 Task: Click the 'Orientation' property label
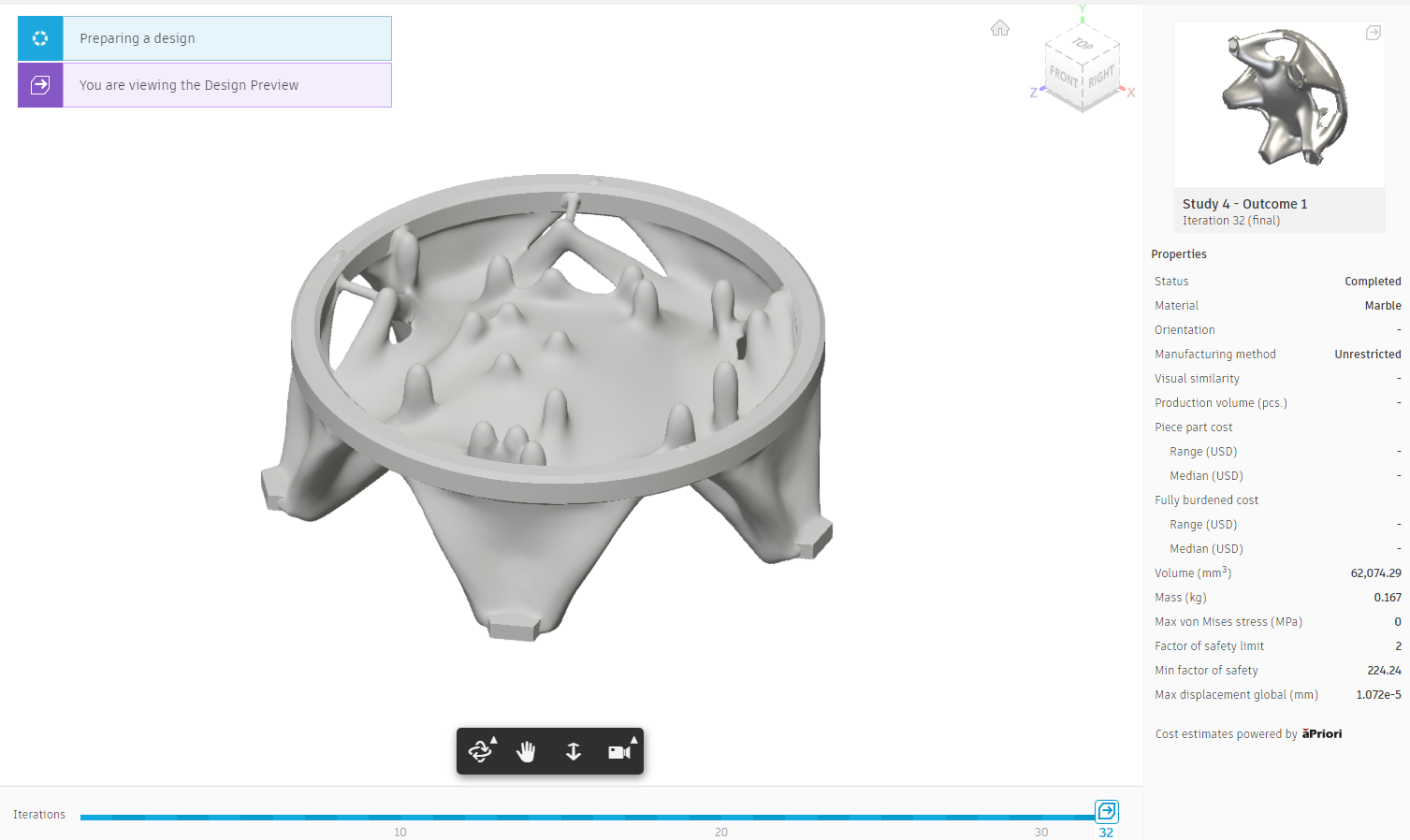pos(1185,330)
